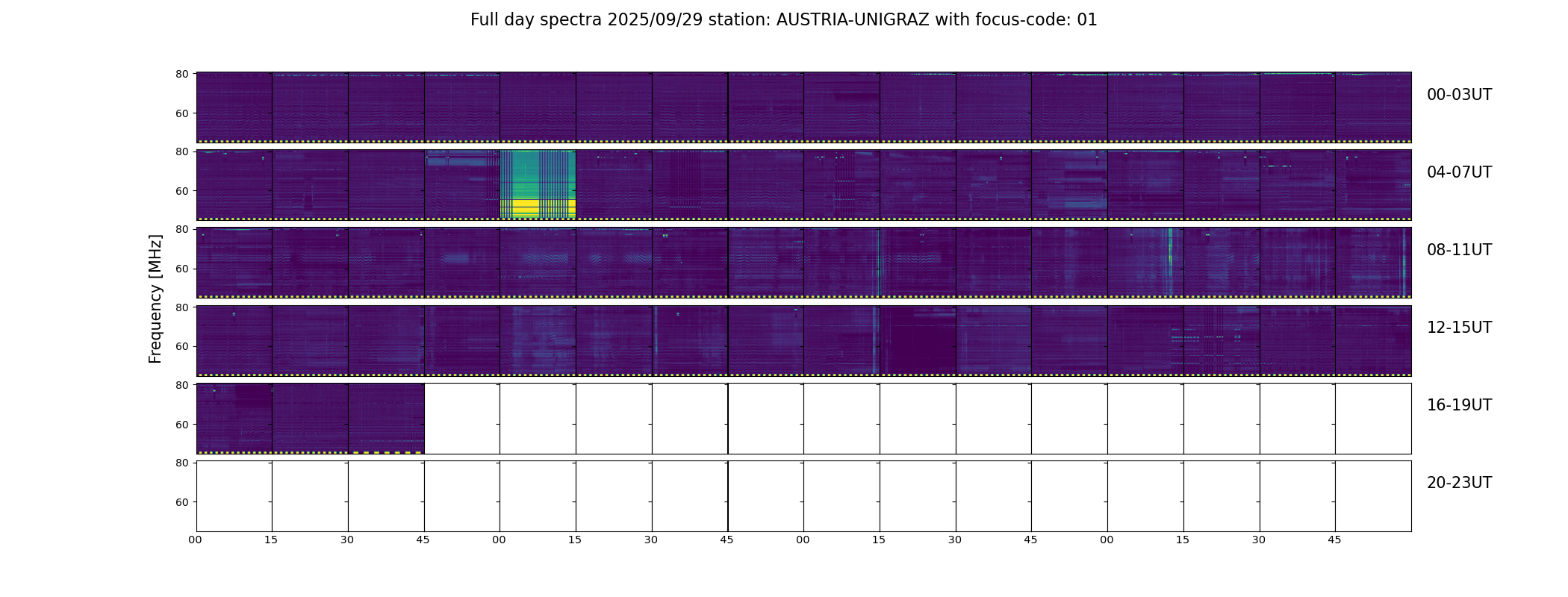This screenshot has width=1568, height=597.
Task: Click the '80' tick of the 04-07UT row
Action: [x=181, y=151]
